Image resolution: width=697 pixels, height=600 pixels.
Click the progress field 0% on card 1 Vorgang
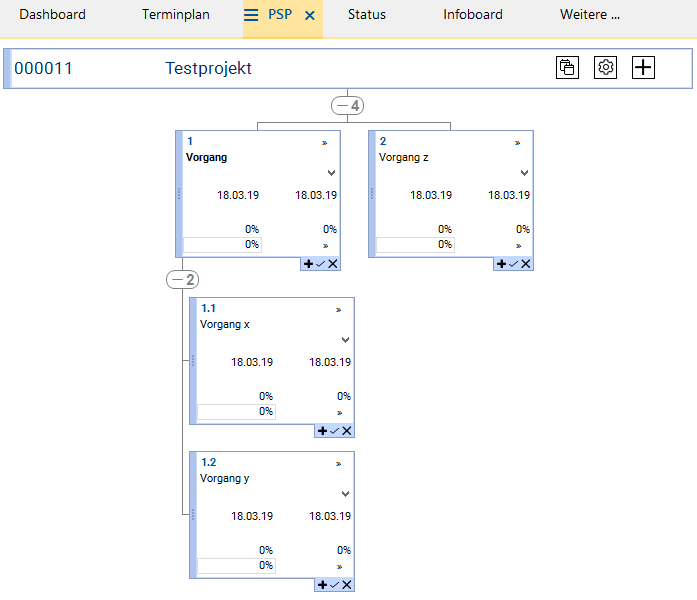coord(222,244)
